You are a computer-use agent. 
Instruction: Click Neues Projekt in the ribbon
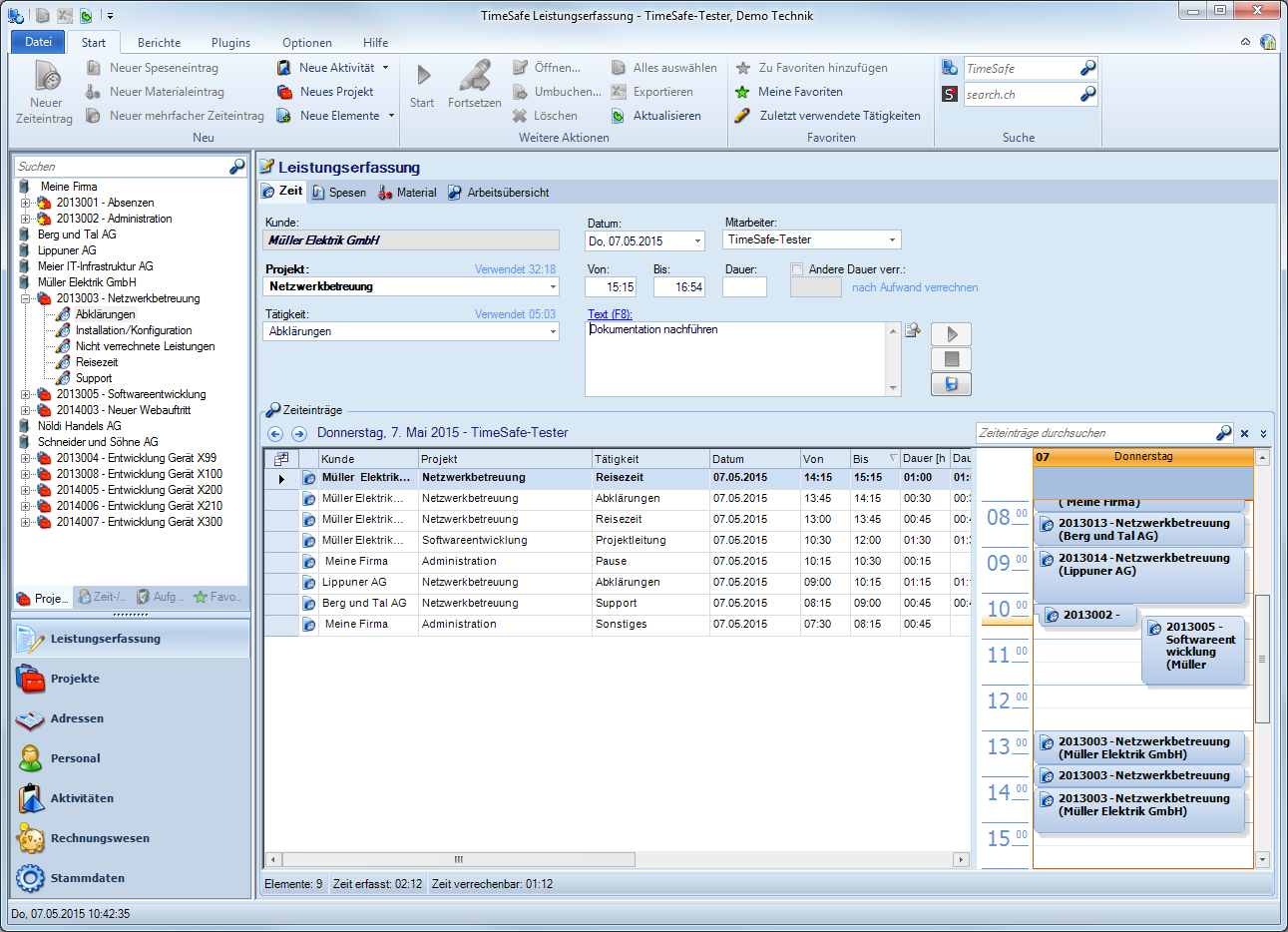pos(325,92)
